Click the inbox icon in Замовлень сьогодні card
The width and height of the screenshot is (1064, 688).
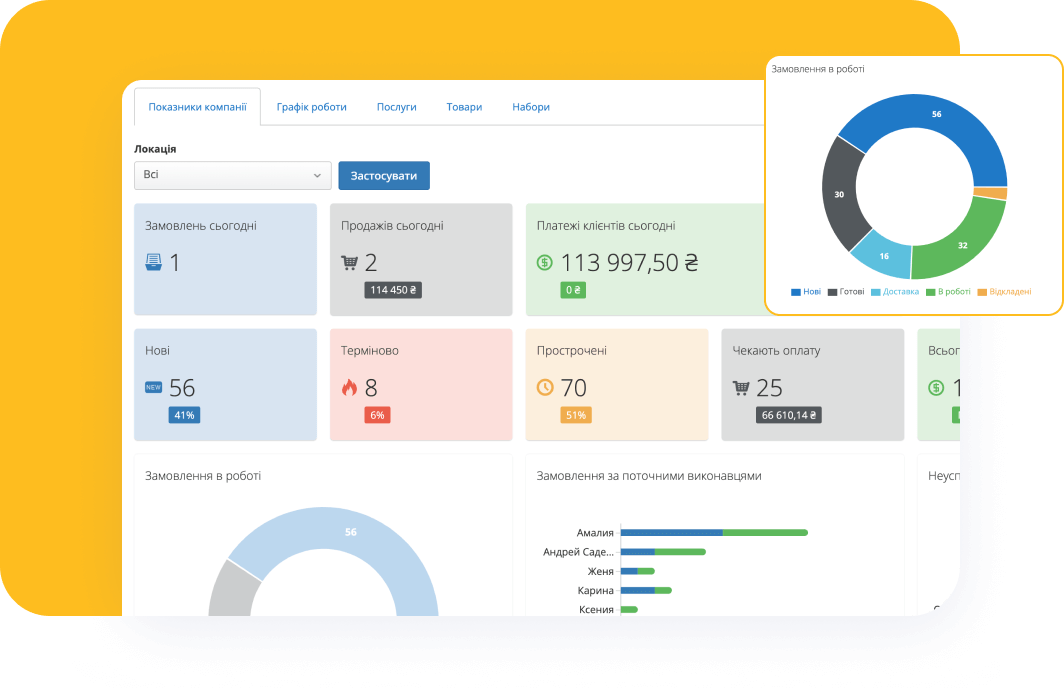pos(153,263)
